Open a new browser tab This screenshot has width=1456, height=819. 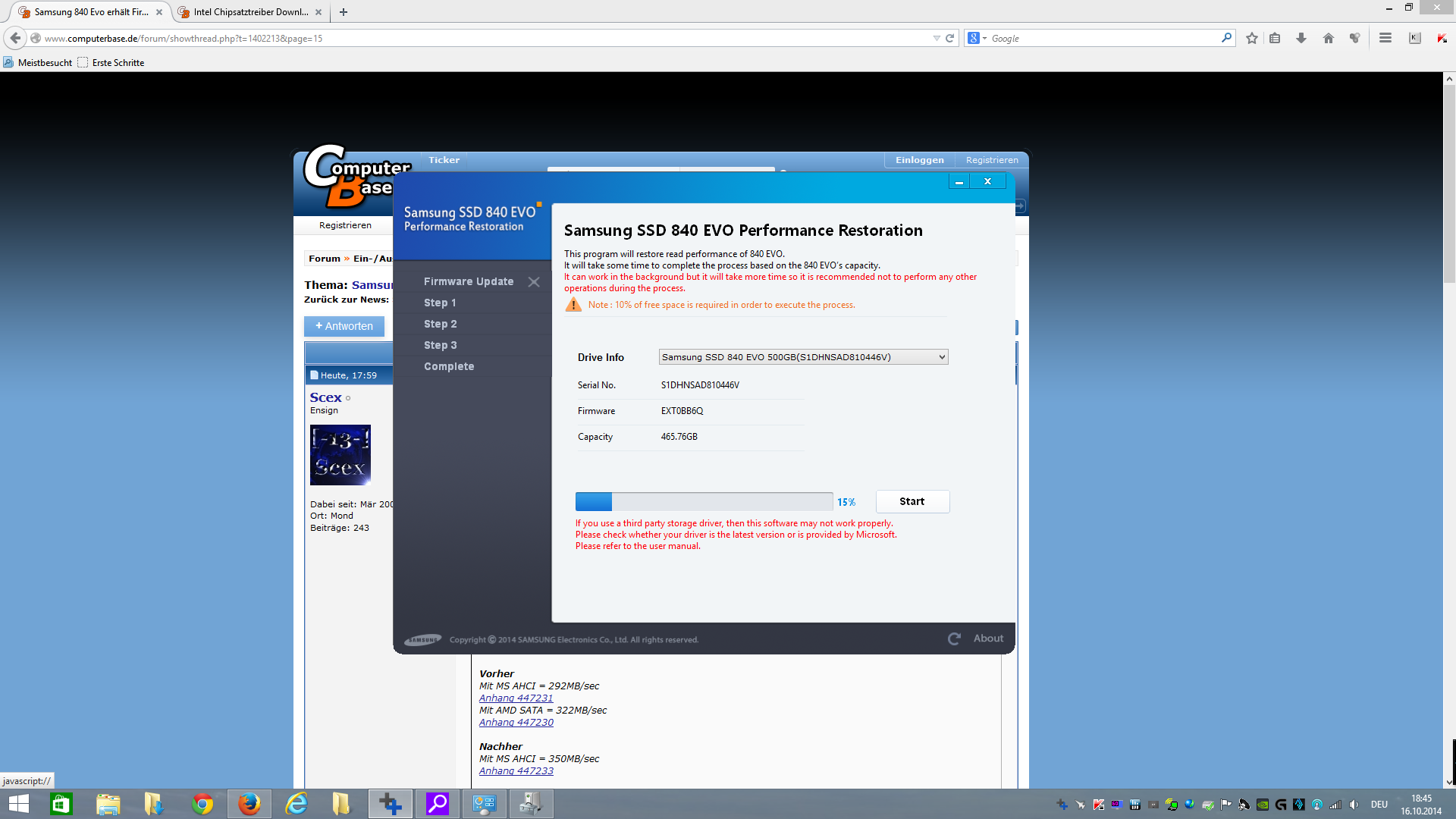[x=344, y=12]
